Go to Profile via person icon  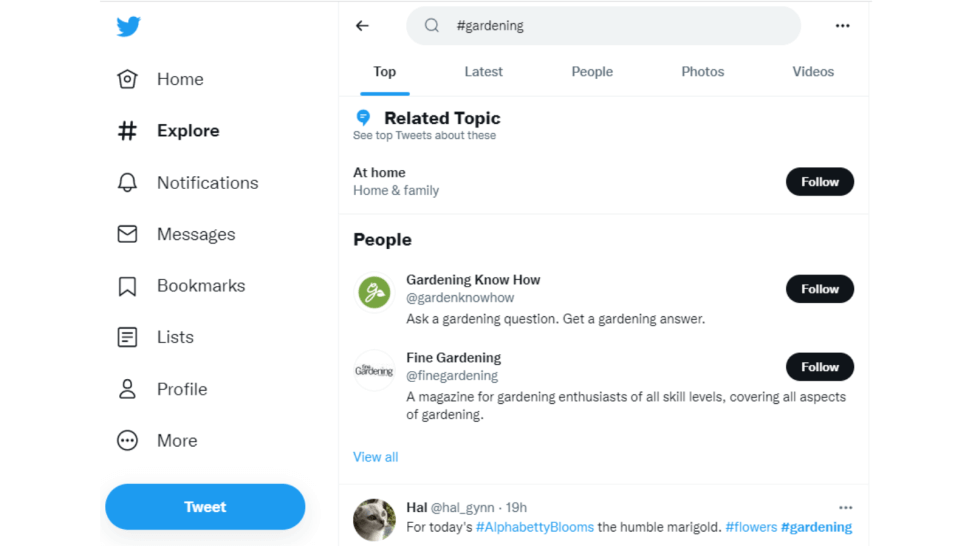[127, 389]
